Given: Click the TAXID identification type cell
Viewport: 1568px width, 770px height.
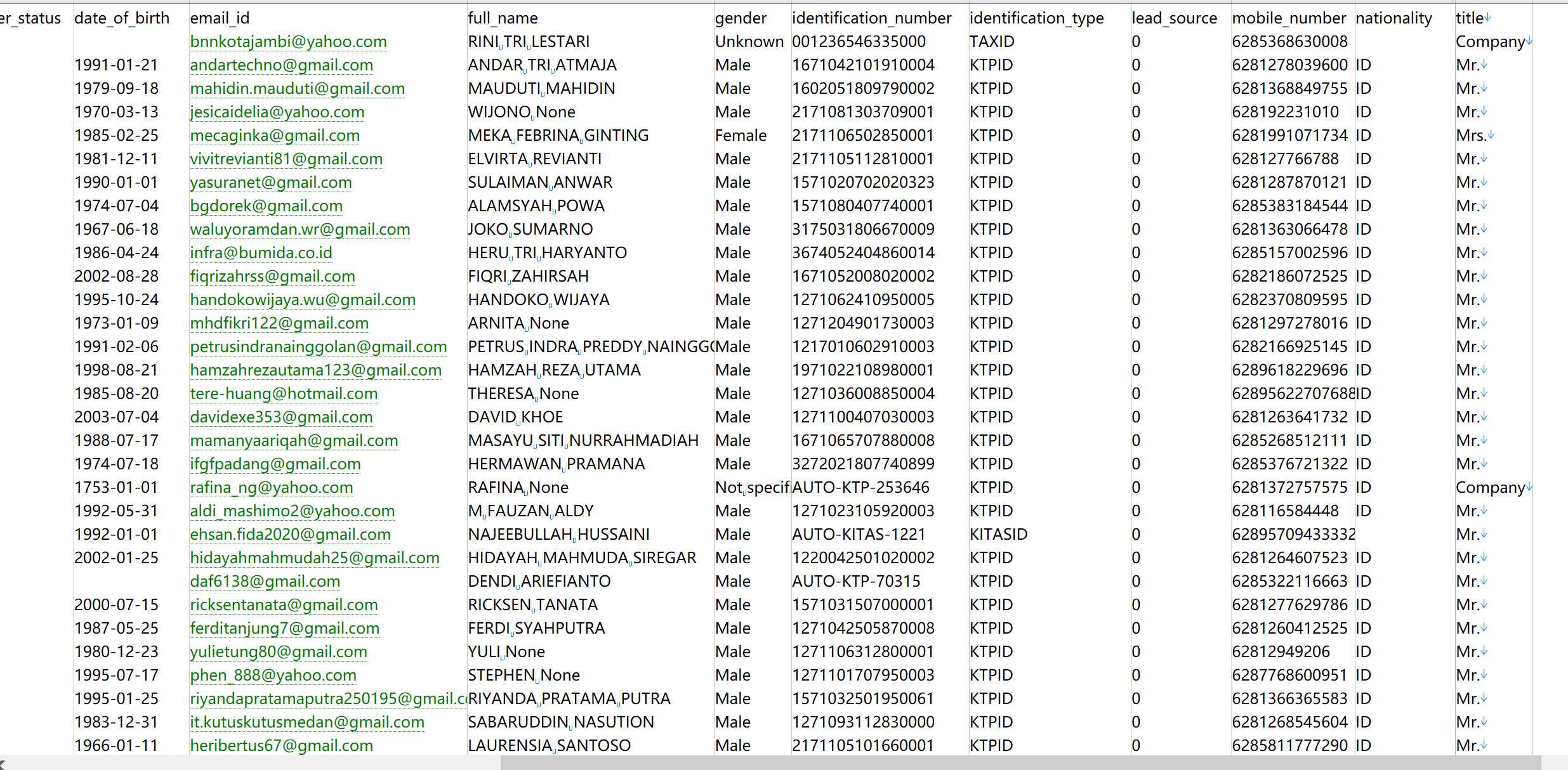Looking at the screenshot, I should click(x=992, y=42).
